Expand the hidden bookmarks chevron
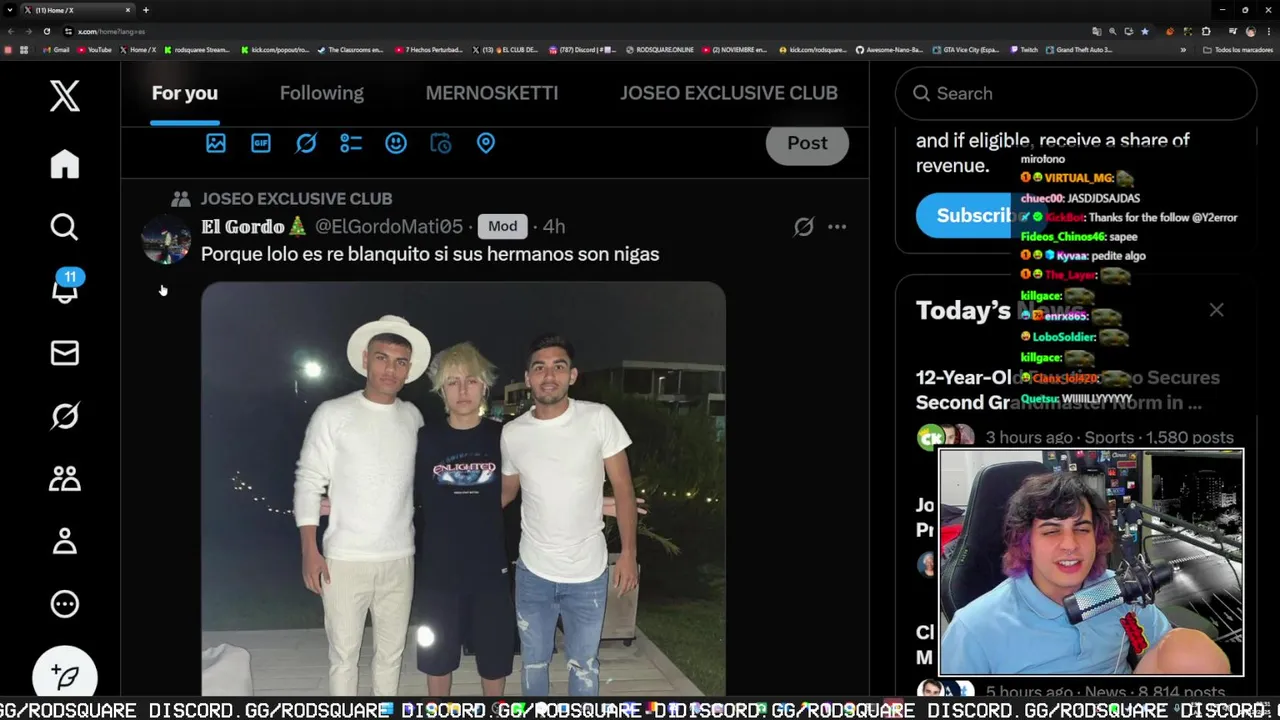Viewport: 1280px width, 720px height. [x=1183, y=50]
